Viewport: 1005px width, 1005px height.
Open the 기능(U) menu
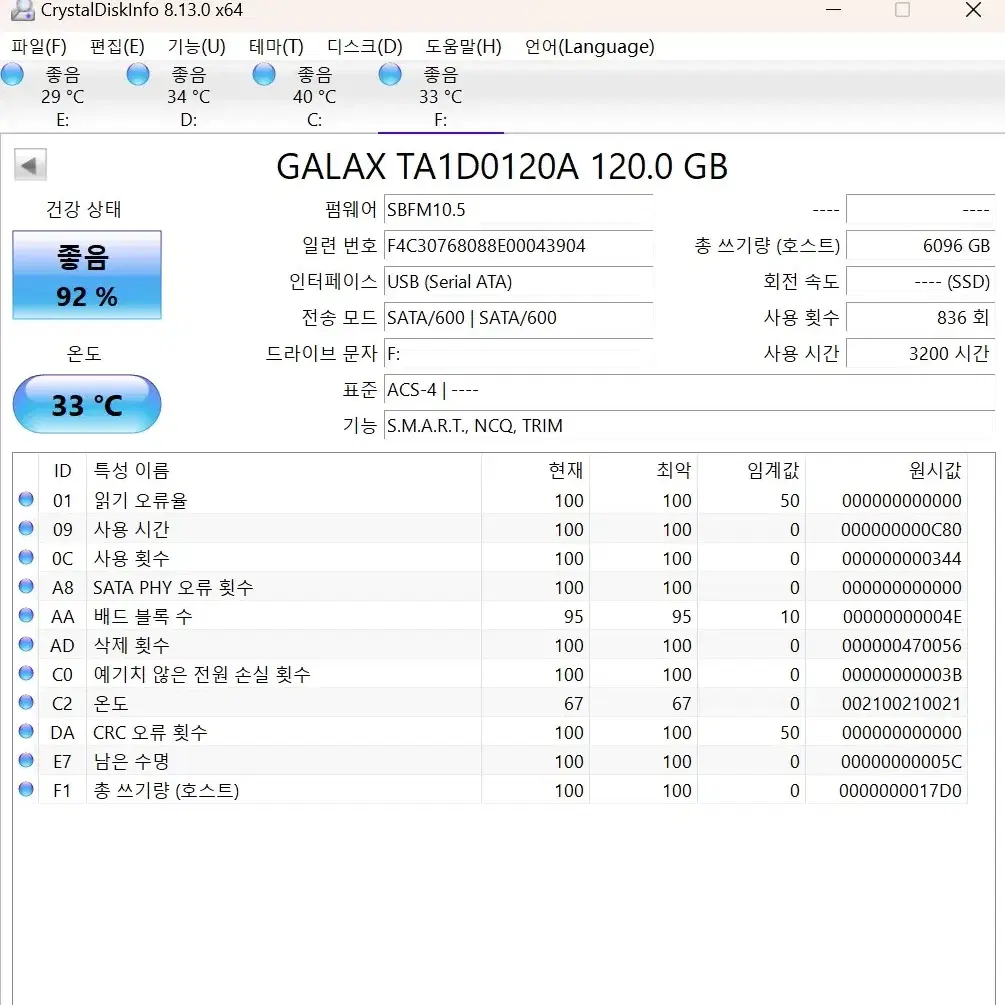(197, 46)
